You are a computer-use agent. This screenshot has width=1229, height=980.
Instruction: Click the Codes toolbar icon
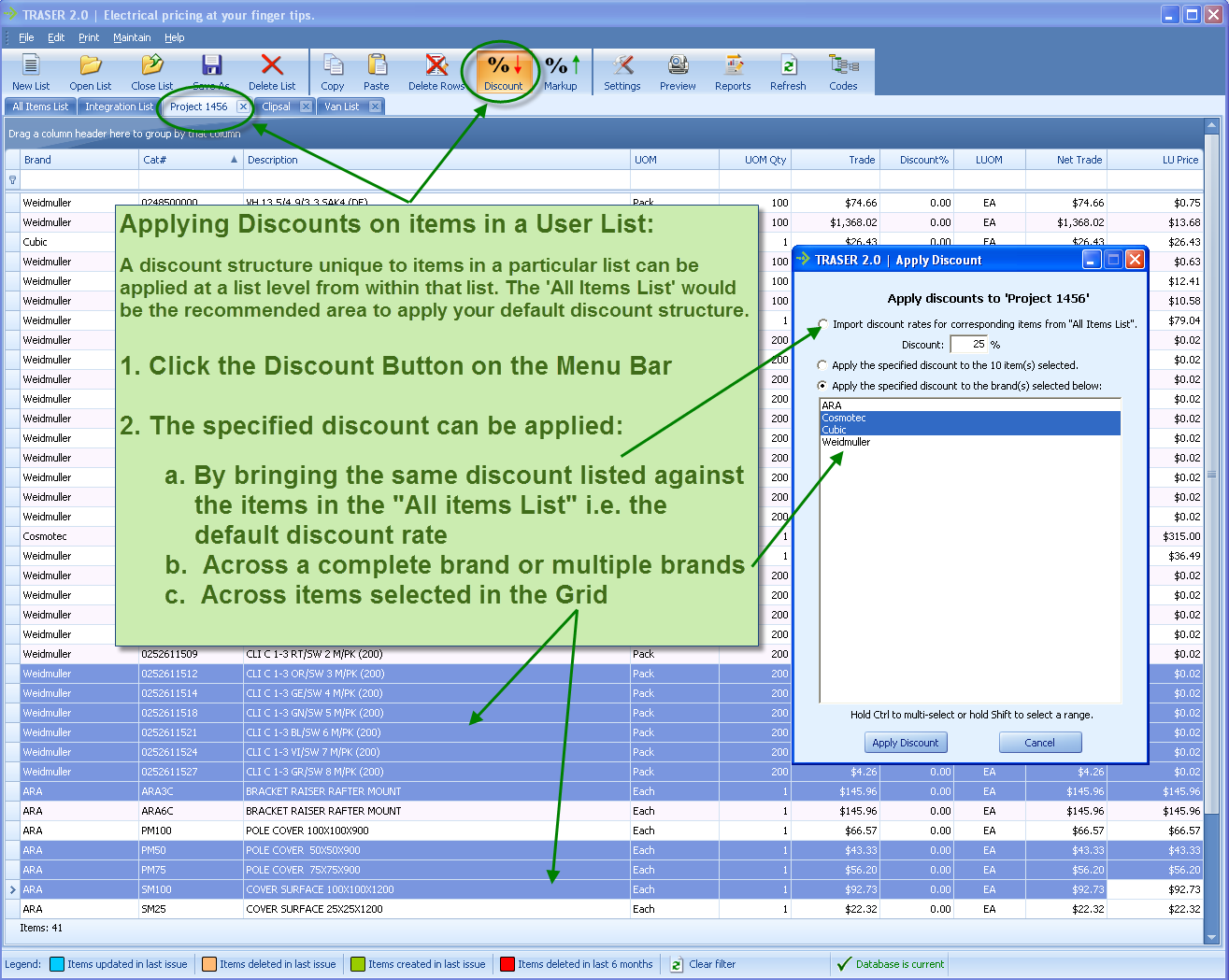[844, 65]
